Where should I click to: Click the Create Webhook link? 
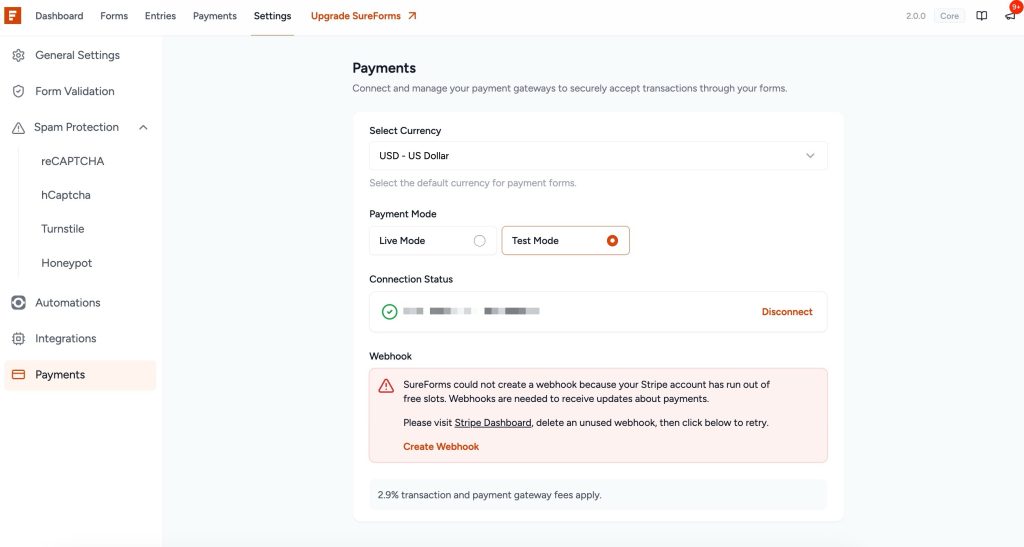point(441,446)
